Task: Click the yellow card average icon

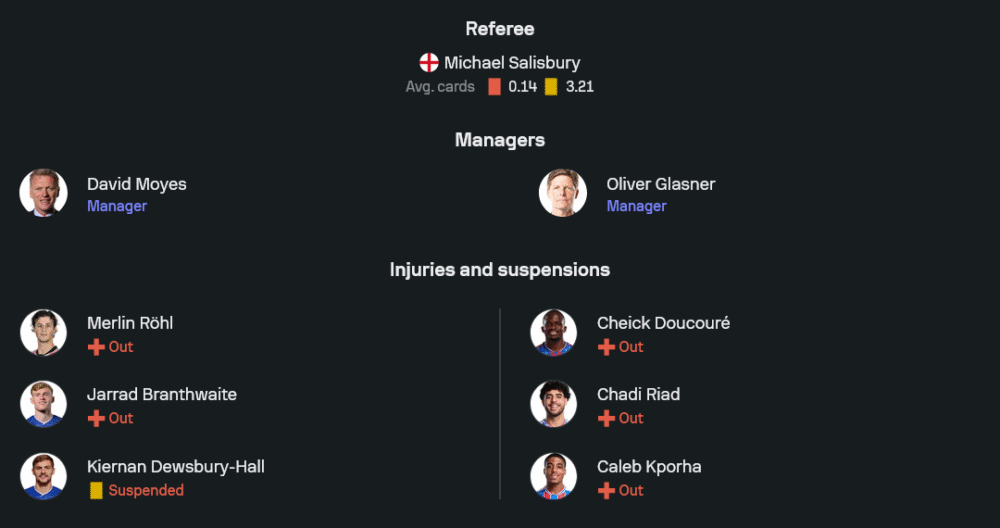Action: (551, 87)
